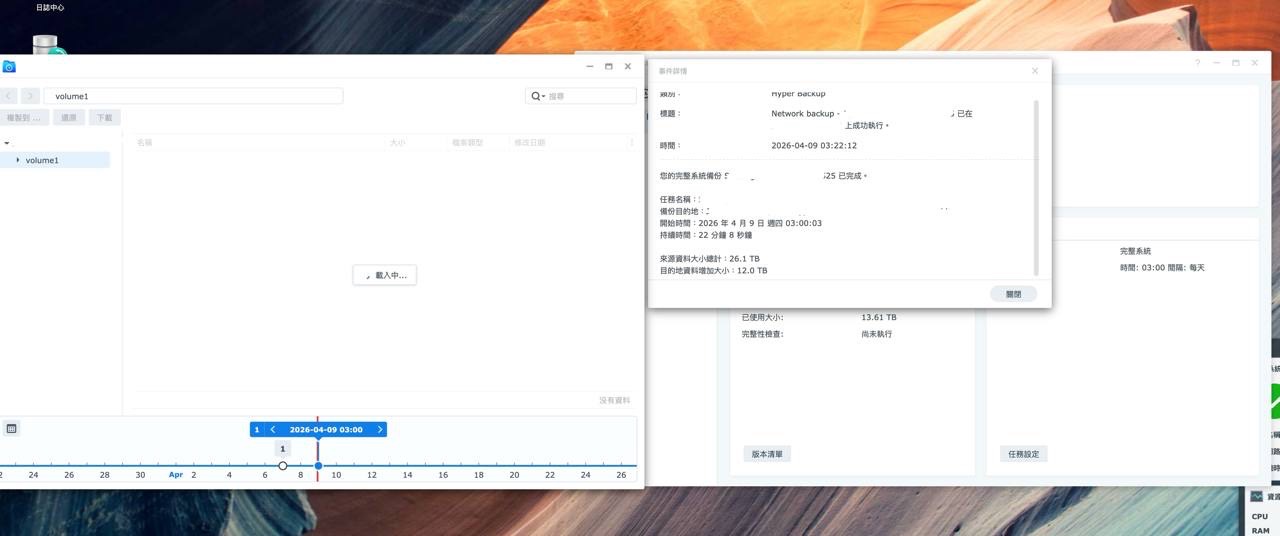Expand the volume1 tree node arrow
The width and height of the screenshot is (1280, 536).
point(18,160)
